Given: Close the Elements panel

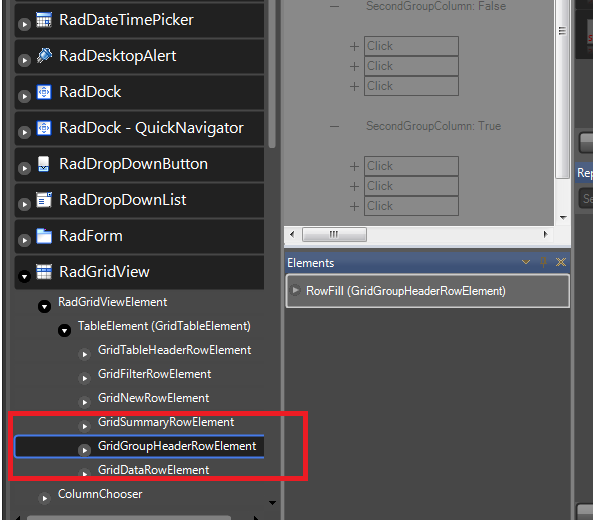Looking at the screenshot, I should pyautogui.click(x=561, y=262).
